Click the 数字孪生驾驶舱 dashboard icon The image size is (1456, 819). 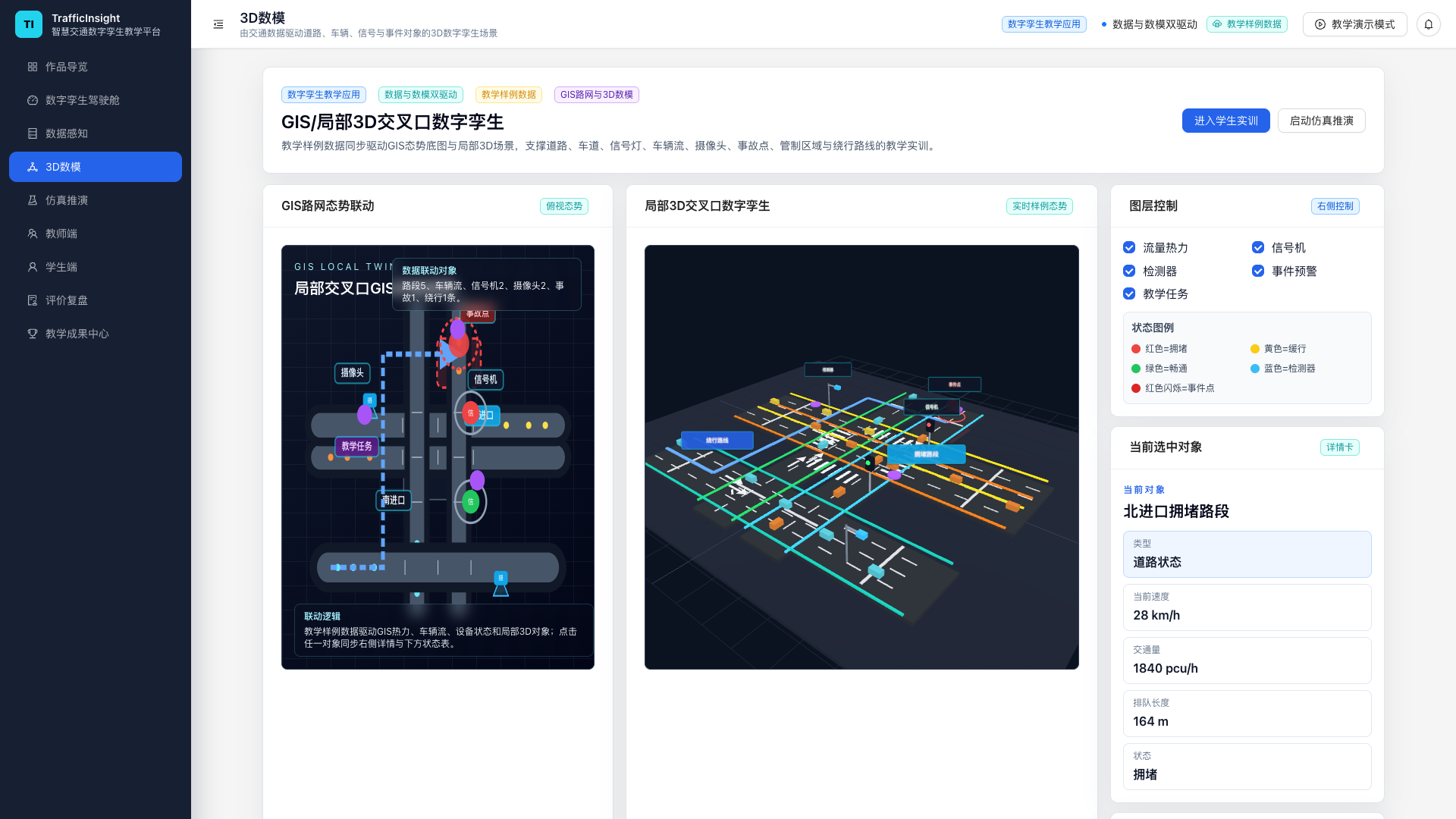point(33,100)
